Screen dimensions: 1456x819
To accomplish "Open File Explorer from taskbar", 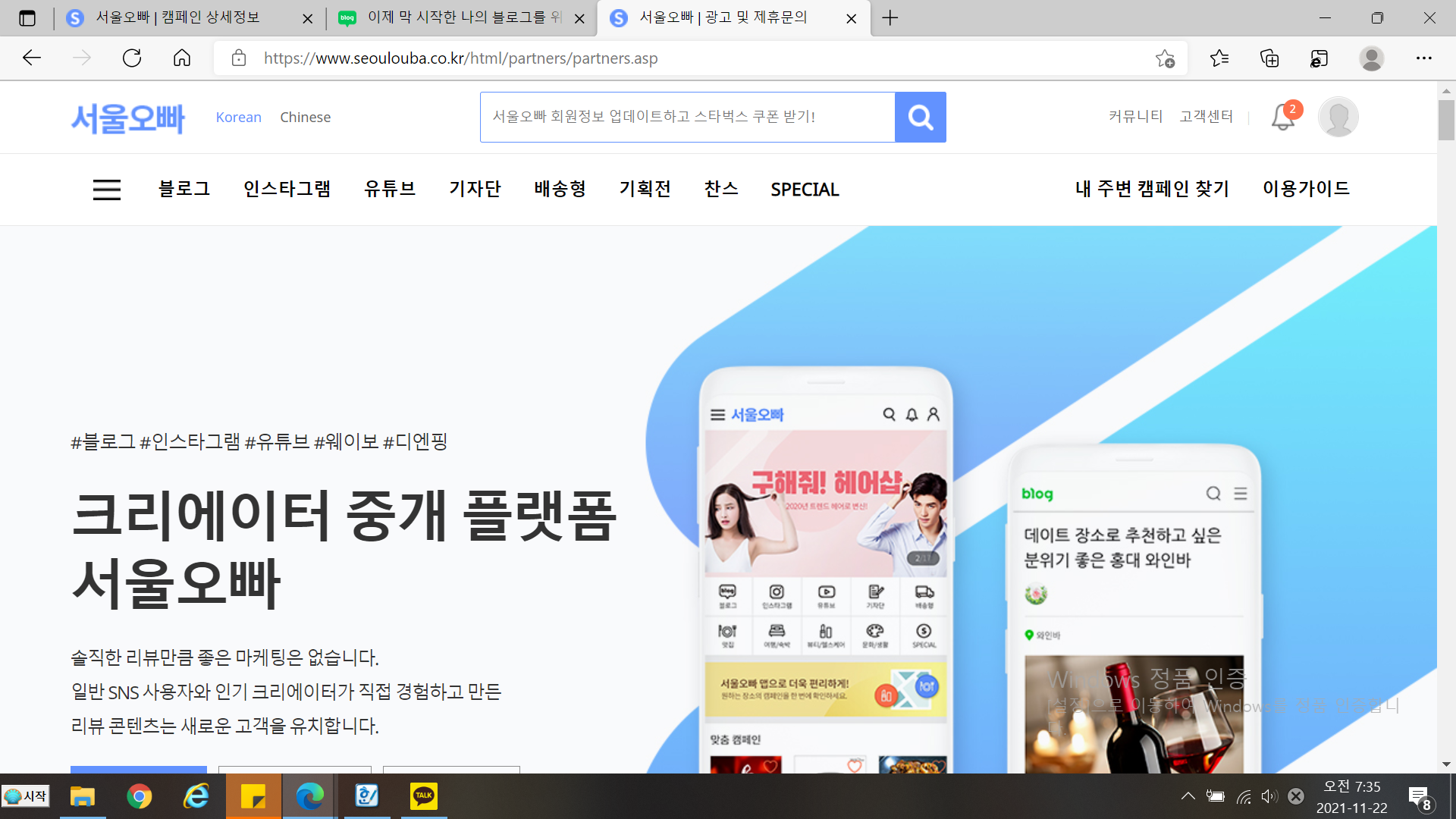I will pos(82,796).
